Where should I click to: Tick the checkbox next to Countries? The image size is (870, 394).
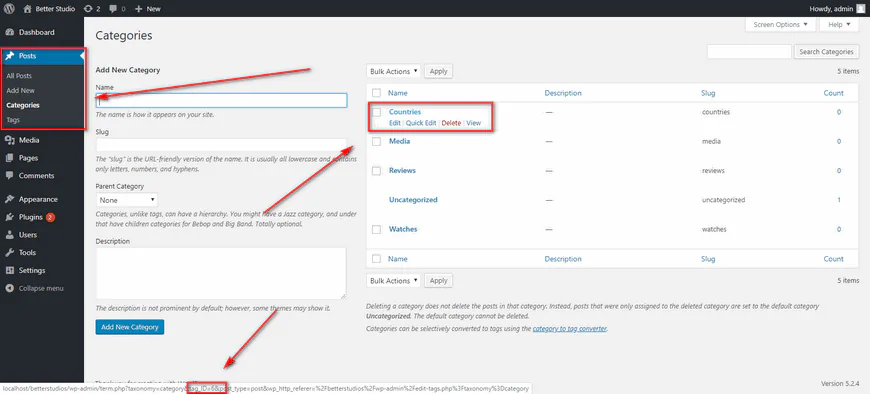pyautogui.click(x=377, y=112)
